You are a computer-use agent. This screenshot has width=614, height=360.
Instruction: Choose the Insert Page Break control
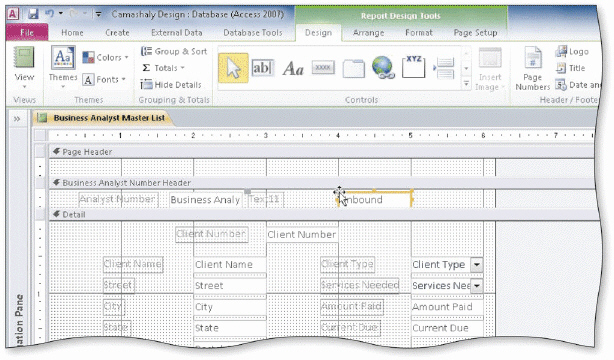[x=444, y=68]
